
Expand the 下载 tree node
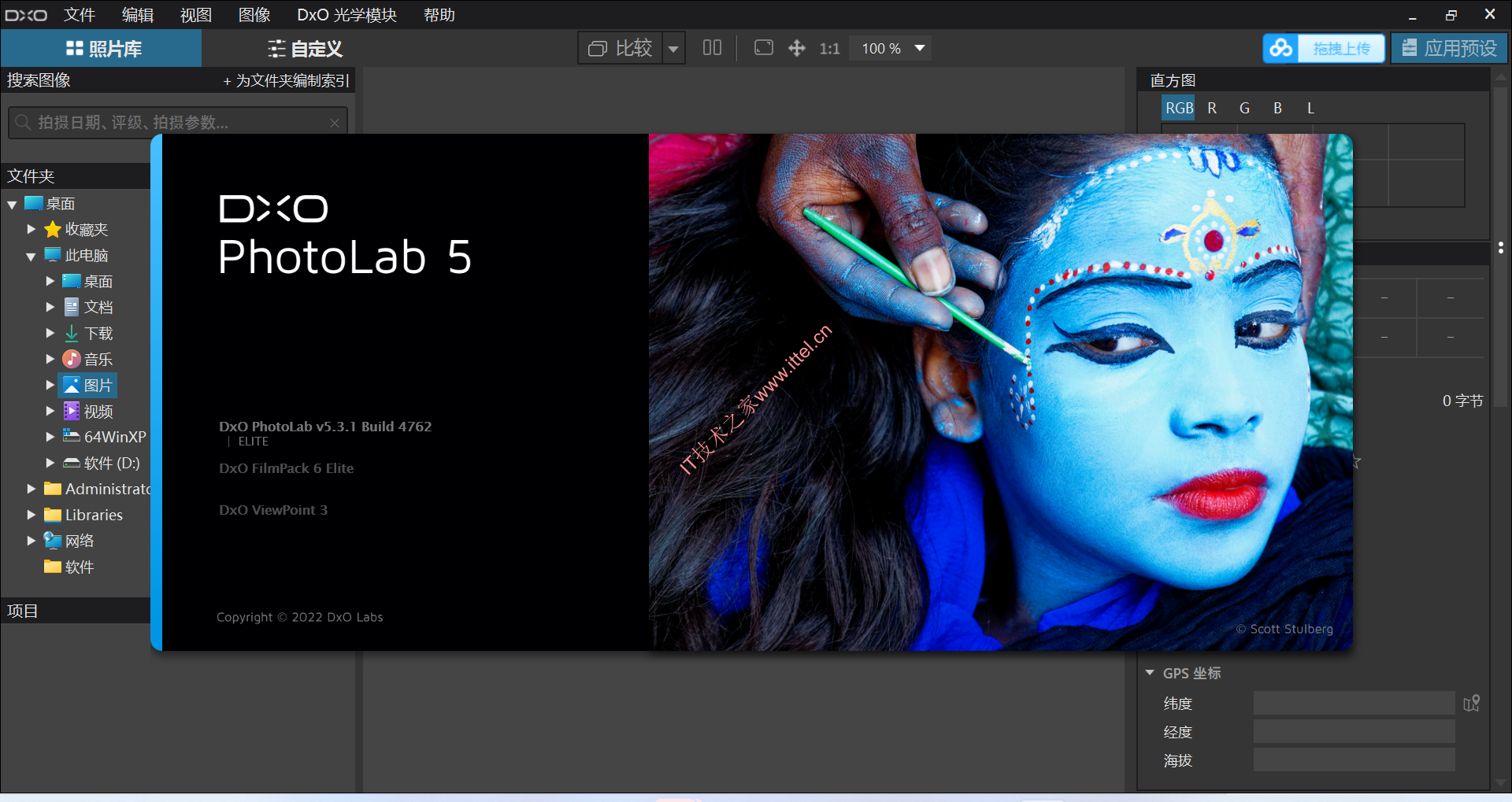click(x=50, y=333)
